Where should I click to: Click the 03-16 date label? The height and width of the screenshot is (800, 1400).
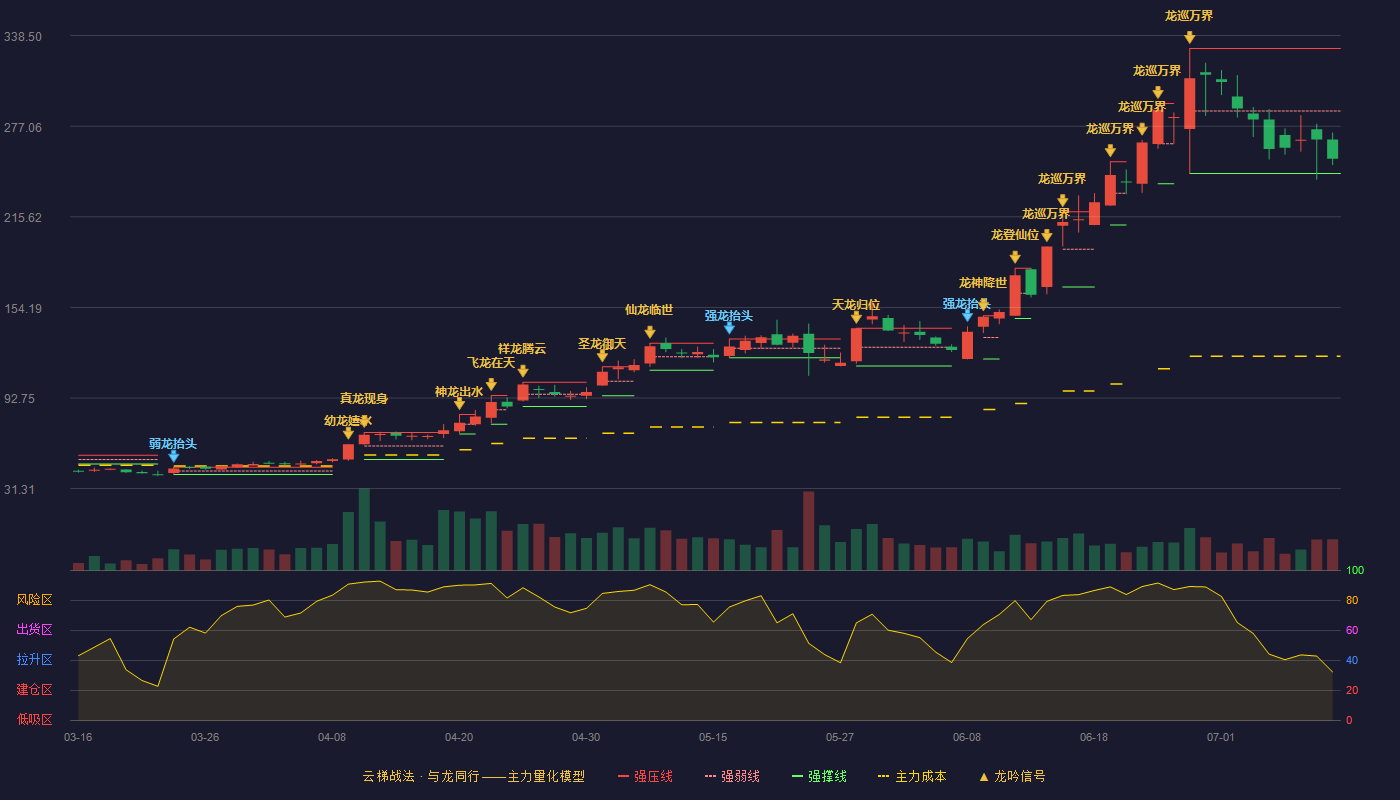(x=78, y=737)
